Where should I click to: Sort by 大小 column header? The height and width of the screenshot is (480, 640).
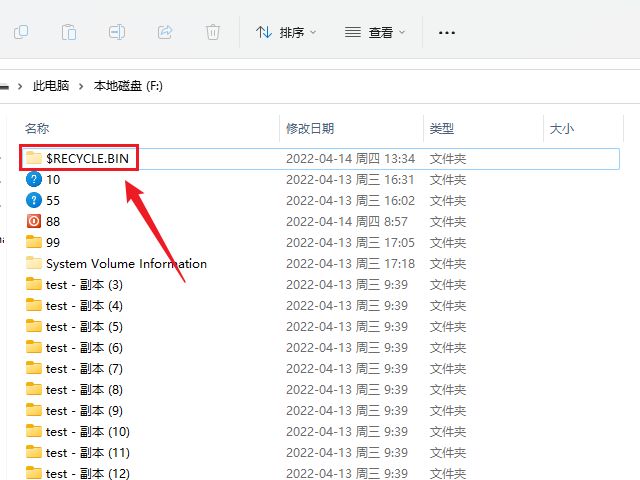(562, 129)
